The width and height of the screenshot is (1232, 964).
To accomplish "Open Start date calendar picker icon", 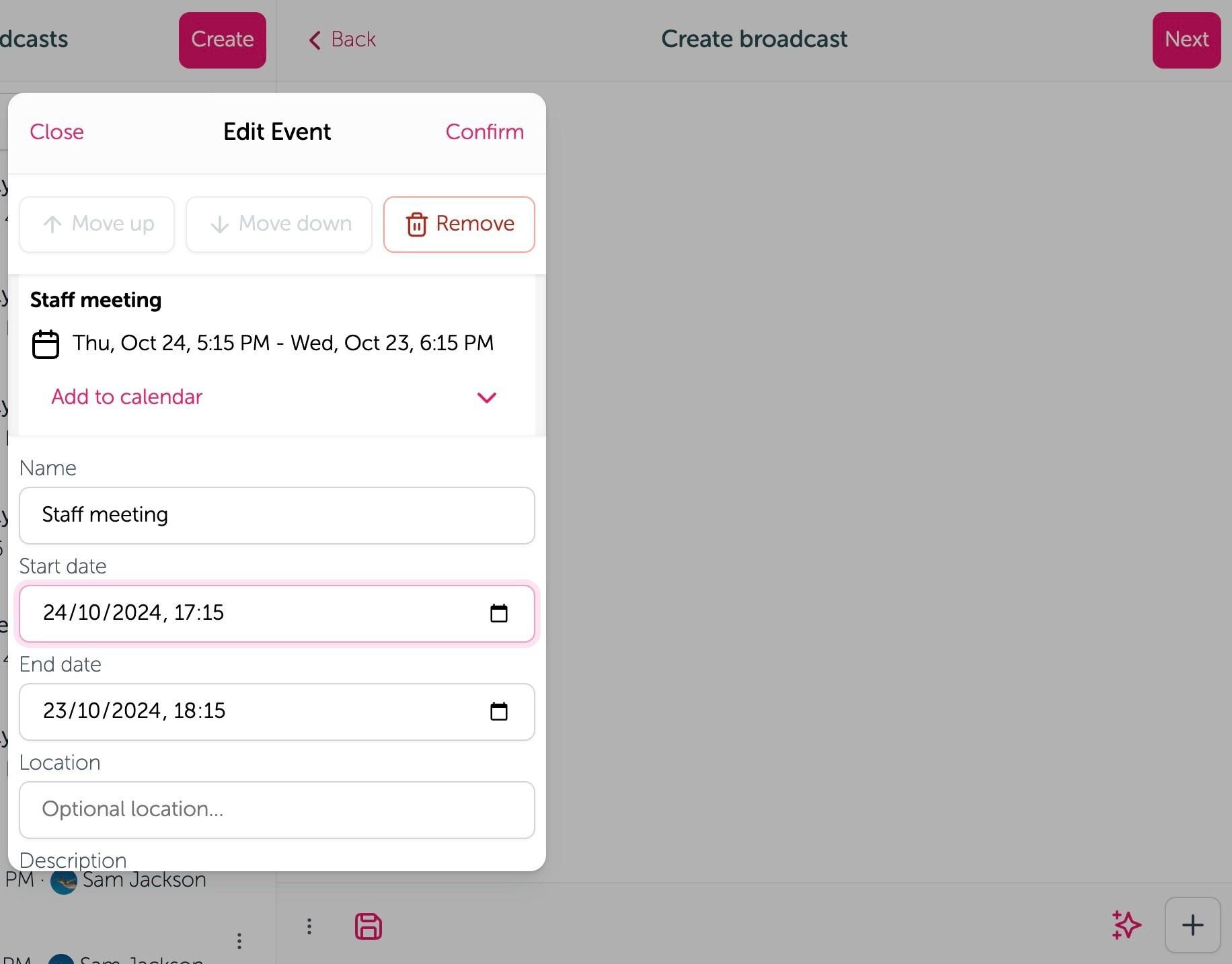I will (499, 613).
